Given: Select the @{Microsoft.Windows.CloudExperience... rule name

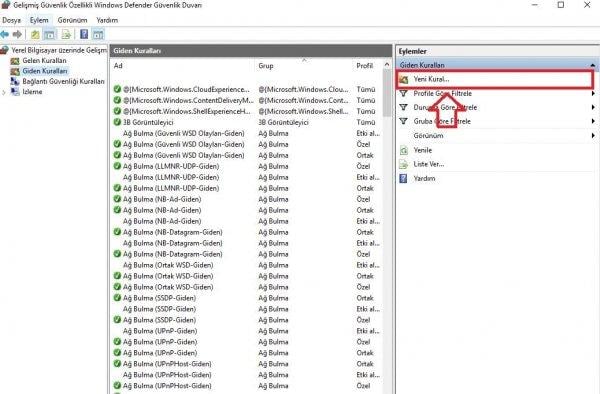Looking at the screenshot, I should click(x=186, y=90).
